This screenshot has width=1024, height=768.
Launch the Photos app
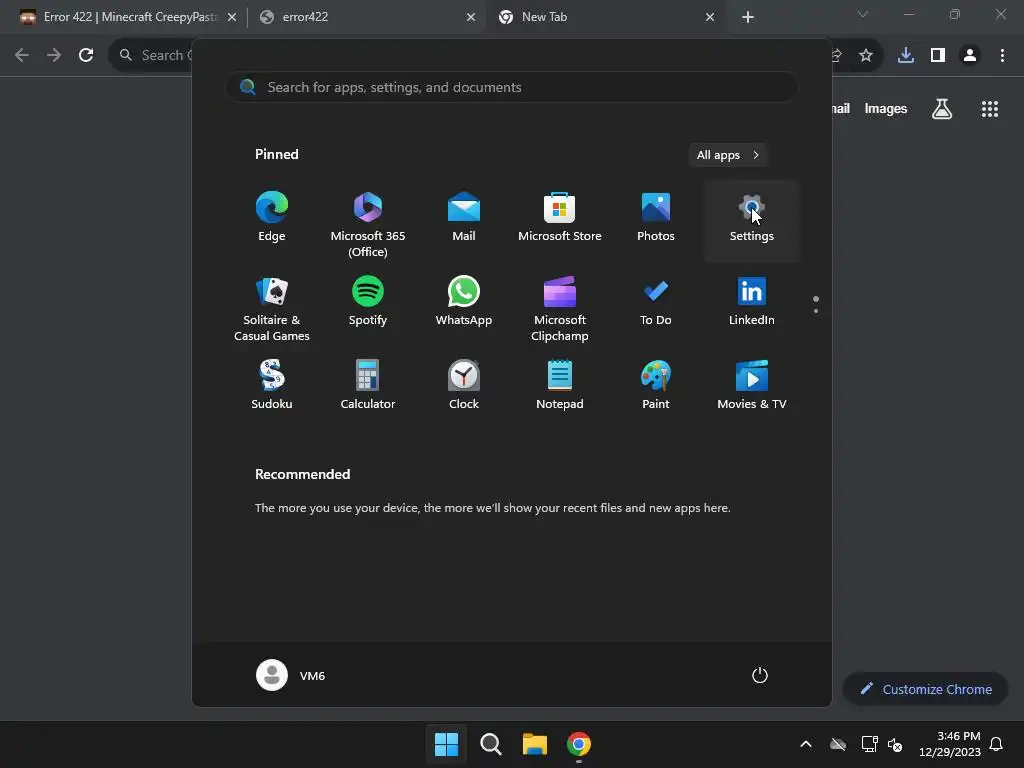(656, 219)
